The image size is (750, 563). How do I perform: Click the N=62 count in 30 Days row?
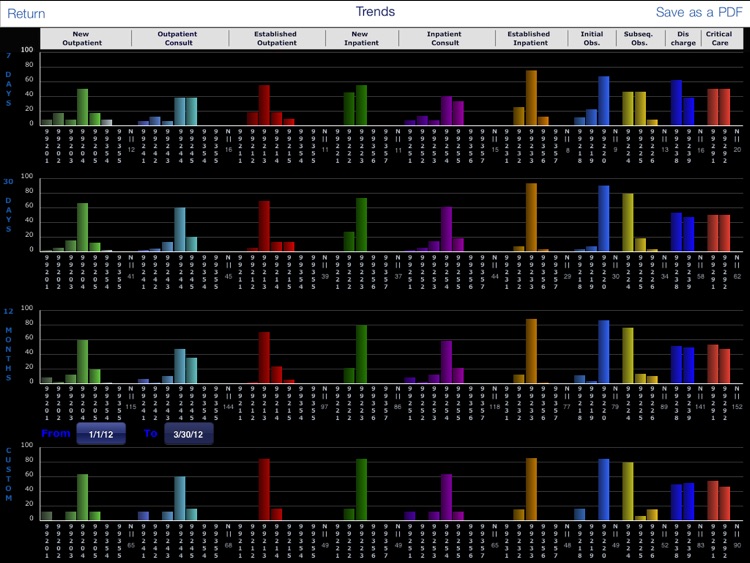(737, 268)
